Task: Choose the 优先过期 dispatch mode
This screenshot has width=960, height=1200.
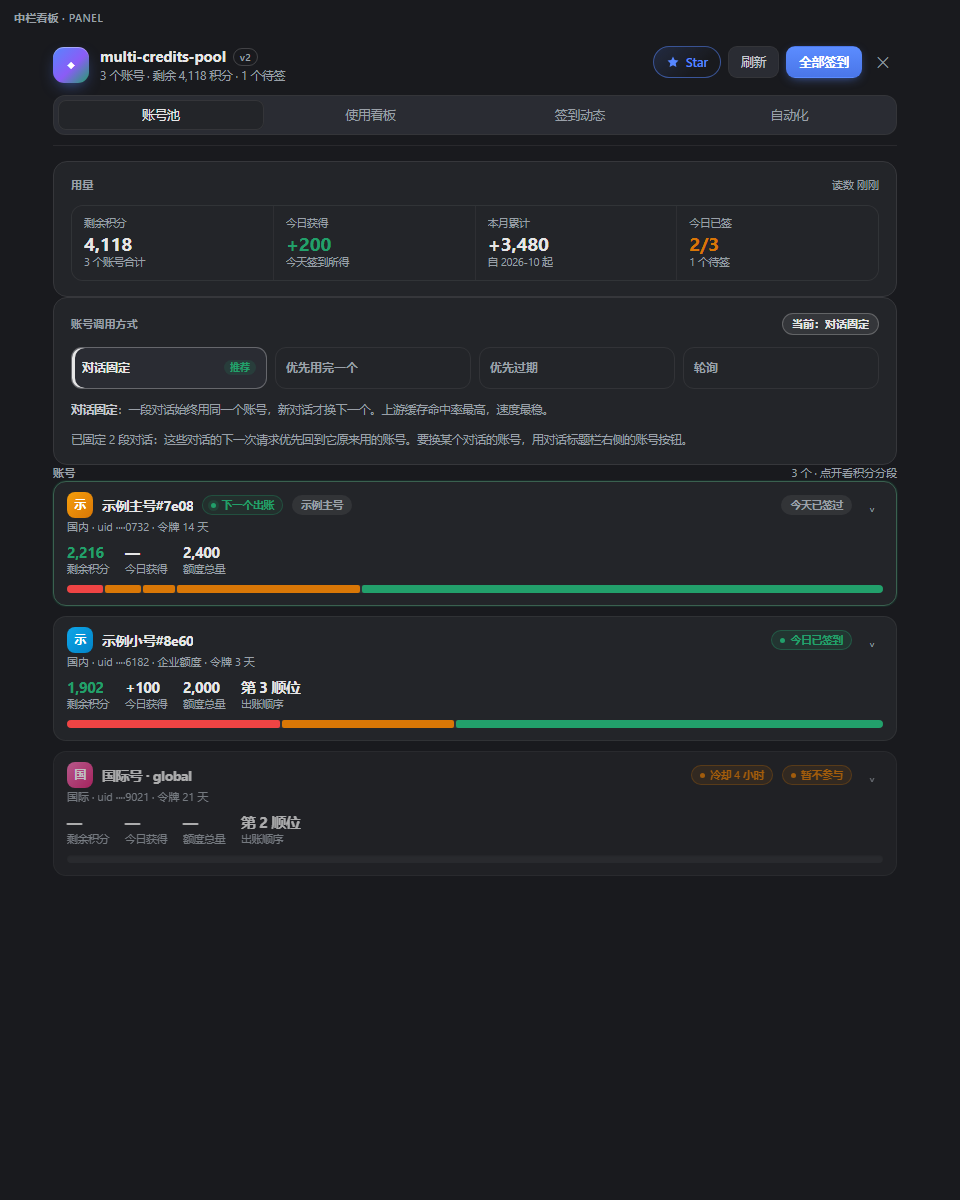Action: 577,368
